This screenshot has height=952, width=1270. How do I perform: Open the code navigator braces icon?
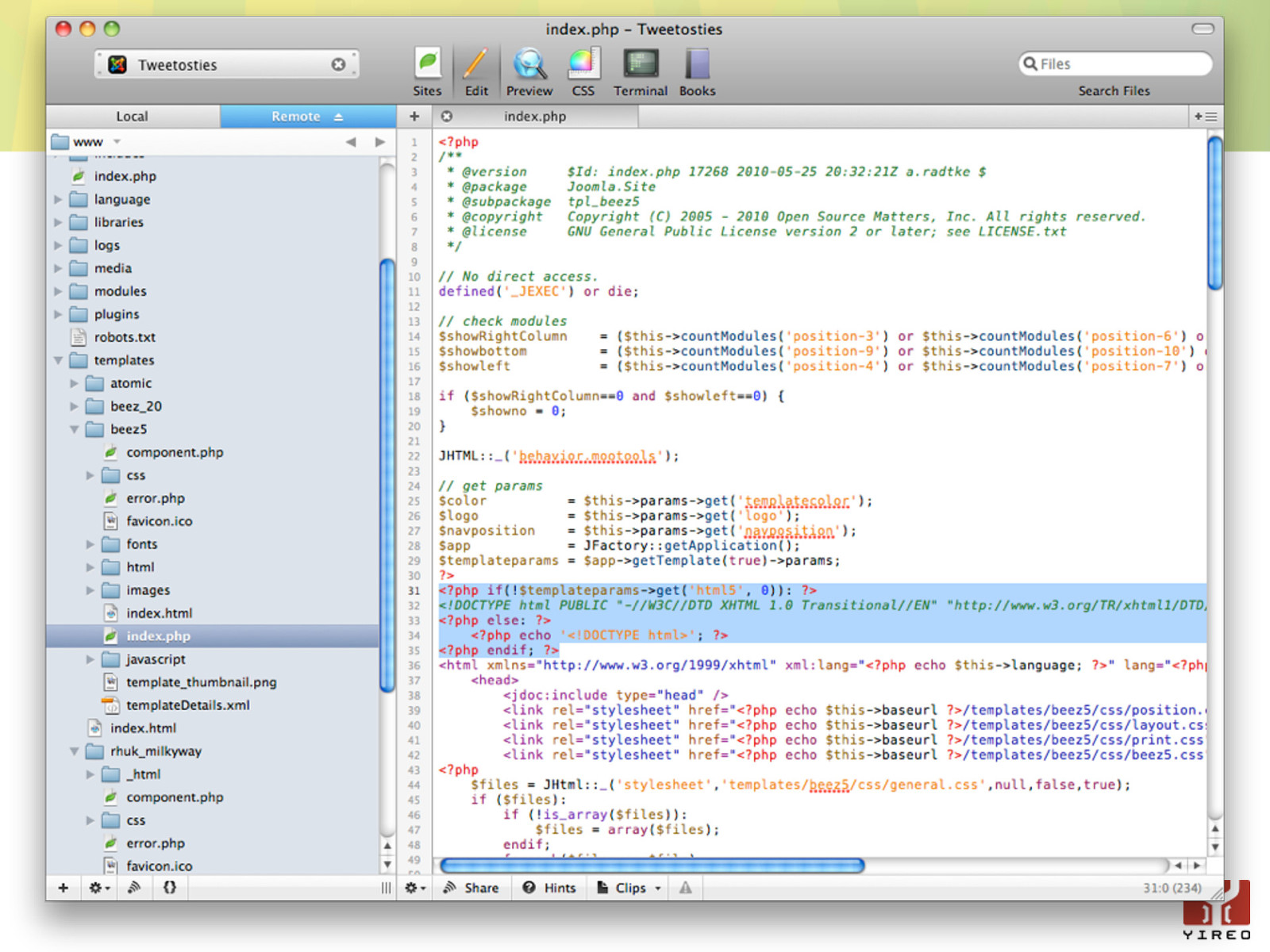[x=169, y=888]
